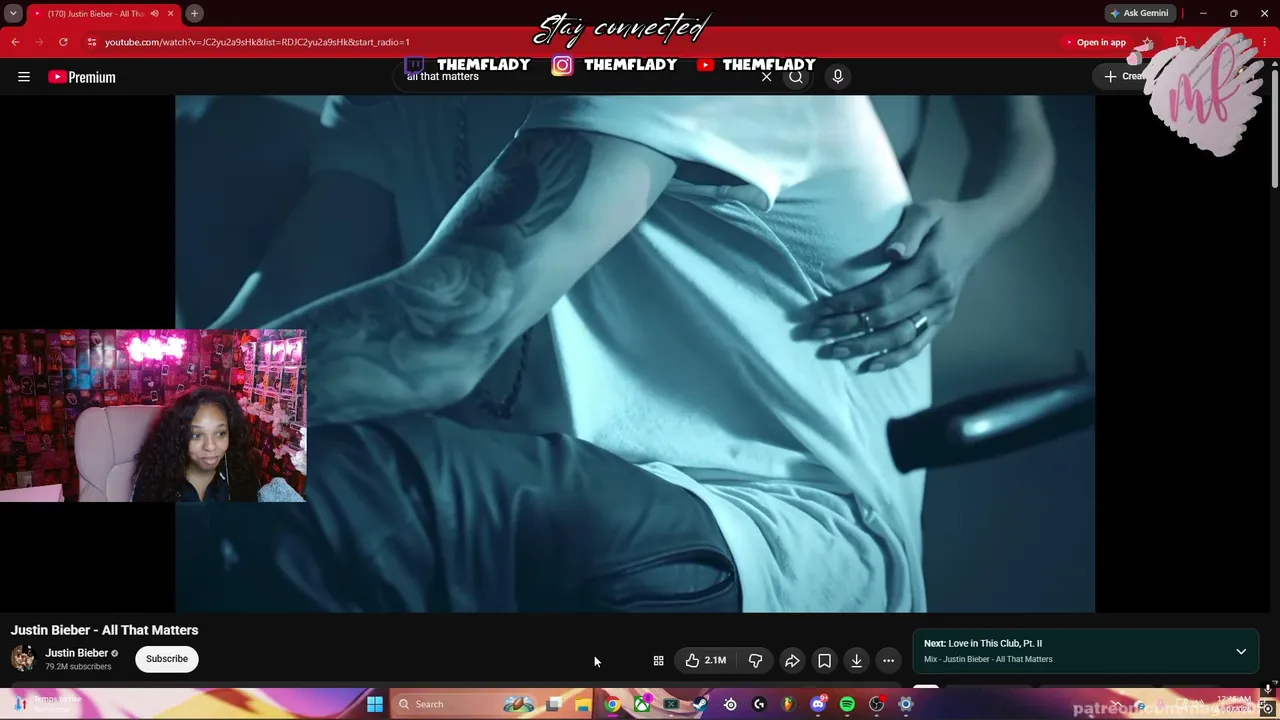This screenshot has height=720, width=1280.
Task: Open OBS Studio from the taskbar
Action: pyautogui.click(x=877, y=704)
